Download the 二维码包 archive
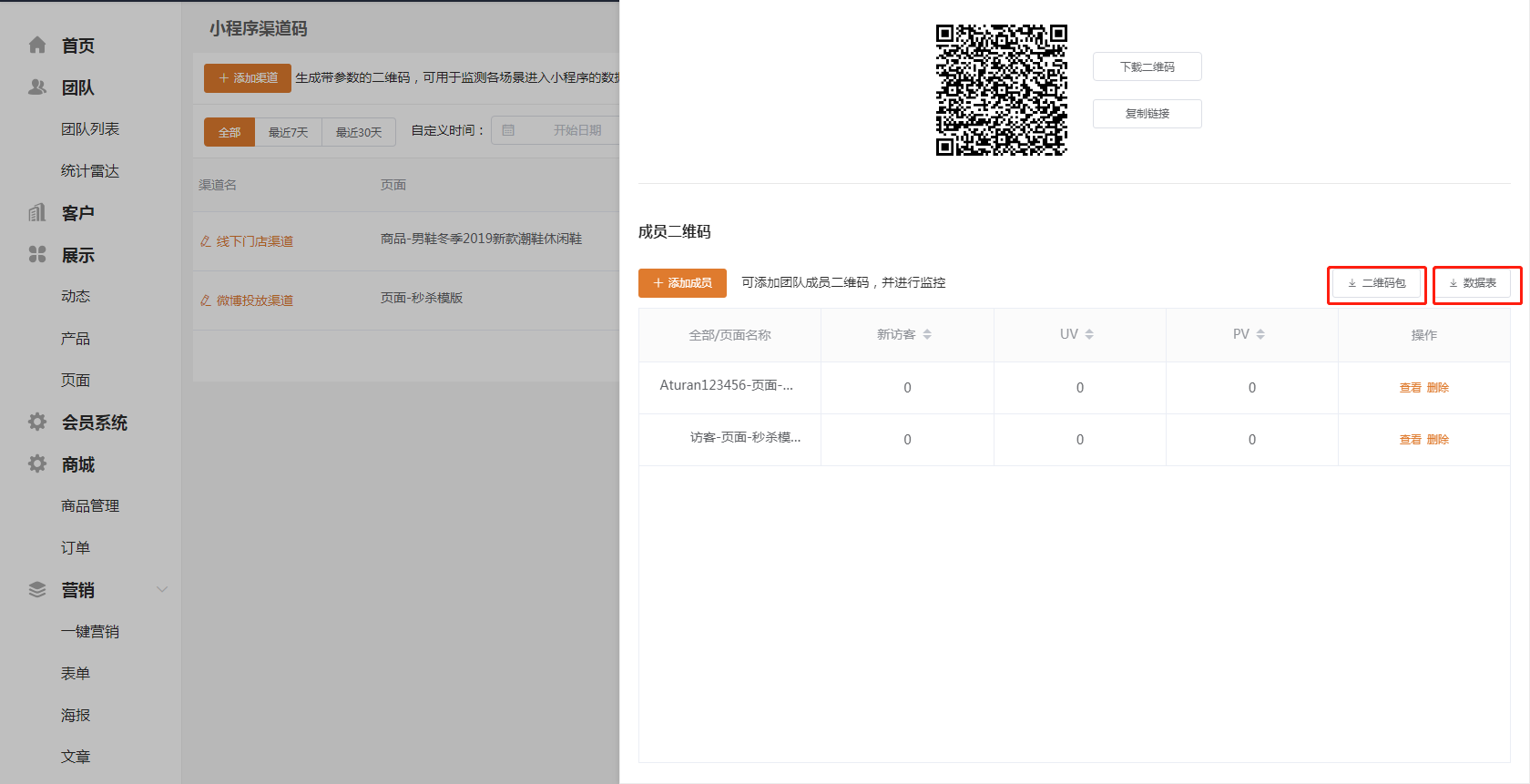 point(1376,283)
